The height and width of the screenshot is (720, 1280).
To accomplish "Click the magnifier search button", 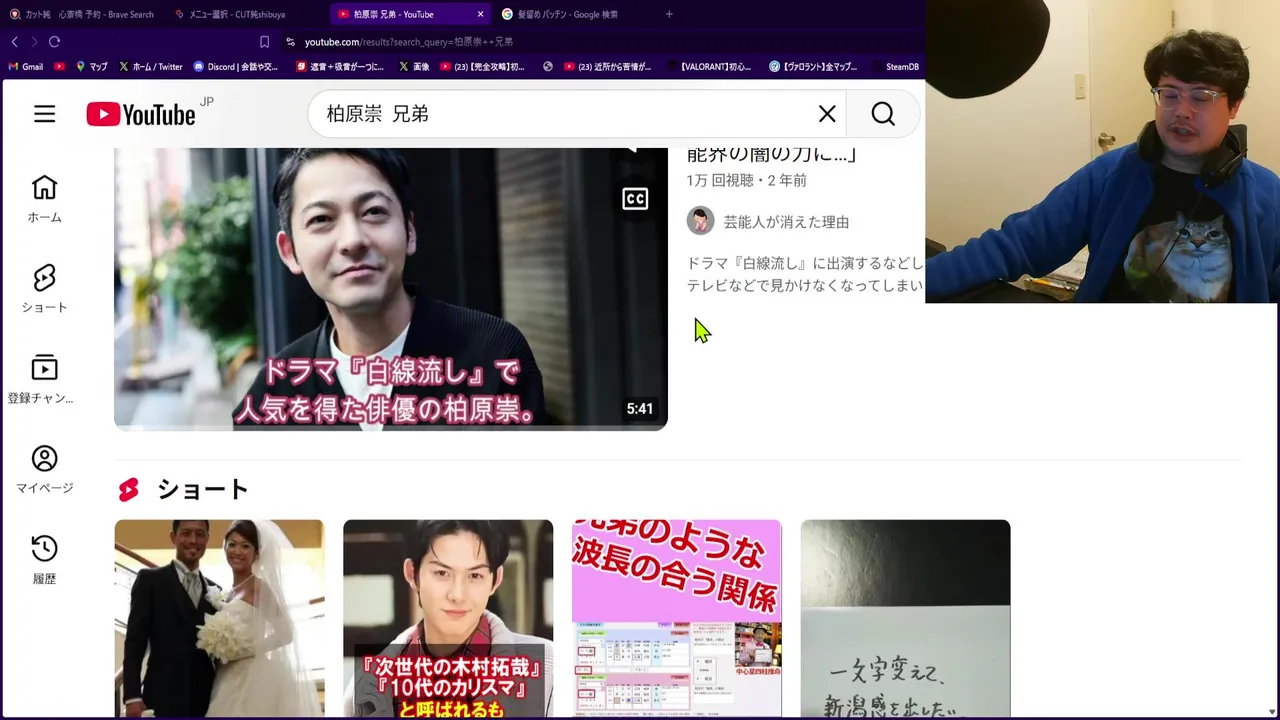I will pyautogui.click(x=883, y=114).
